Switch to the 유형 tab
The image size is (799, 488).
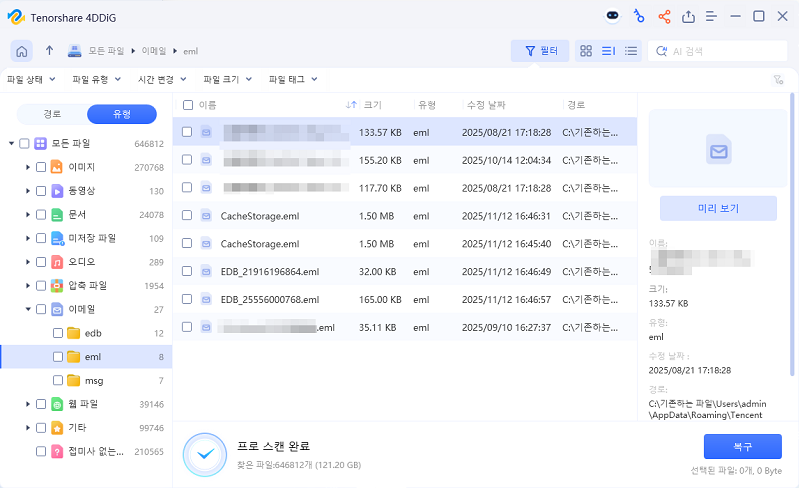coord(122,114)
